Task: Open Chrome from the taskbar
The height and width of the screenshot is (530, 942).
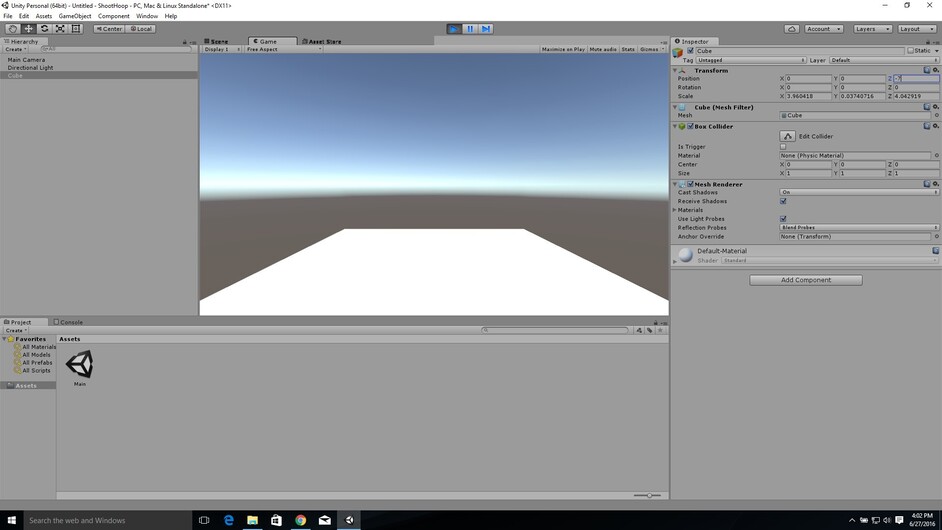Action: click(300, 520)
